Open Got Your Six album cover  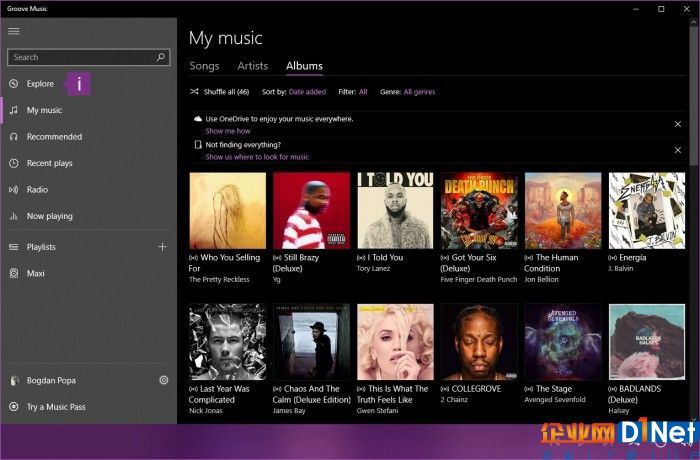[x=479, y=210]
